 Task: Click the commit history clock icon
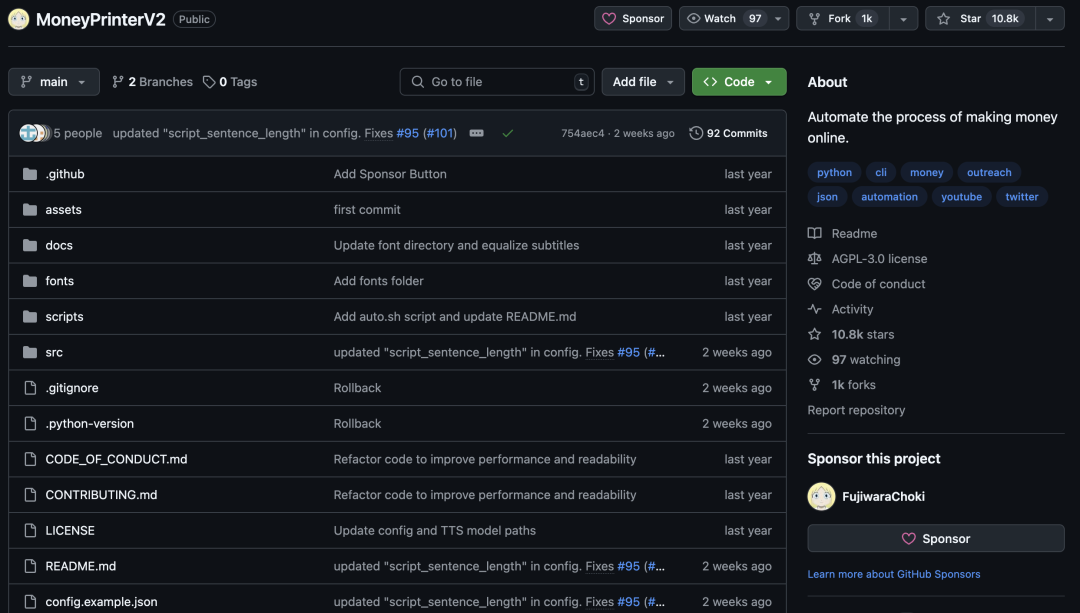697,132
